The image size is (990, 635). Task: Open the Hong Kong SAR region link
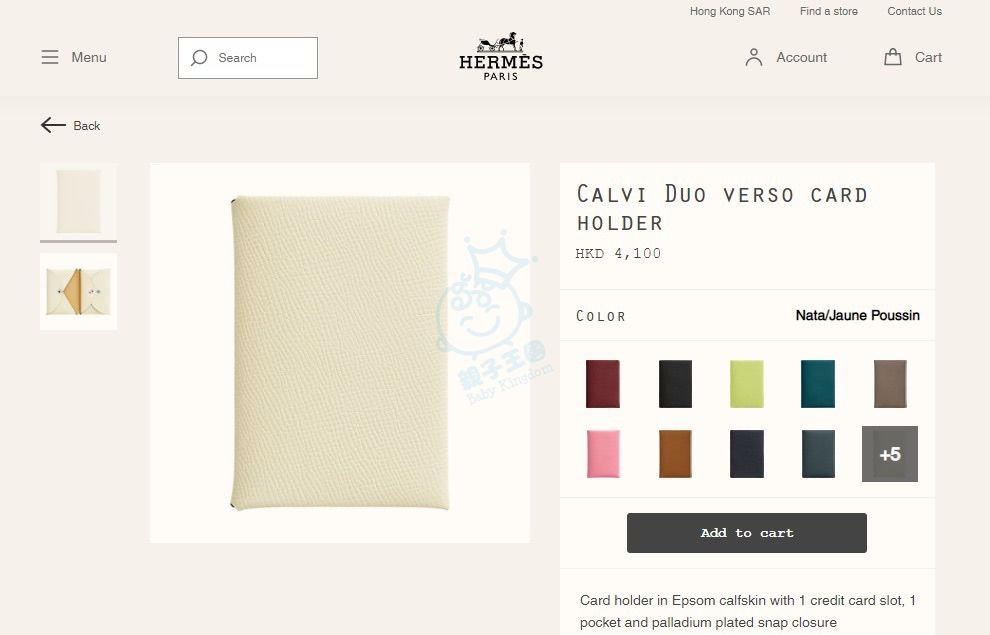(x=730, y=11)
